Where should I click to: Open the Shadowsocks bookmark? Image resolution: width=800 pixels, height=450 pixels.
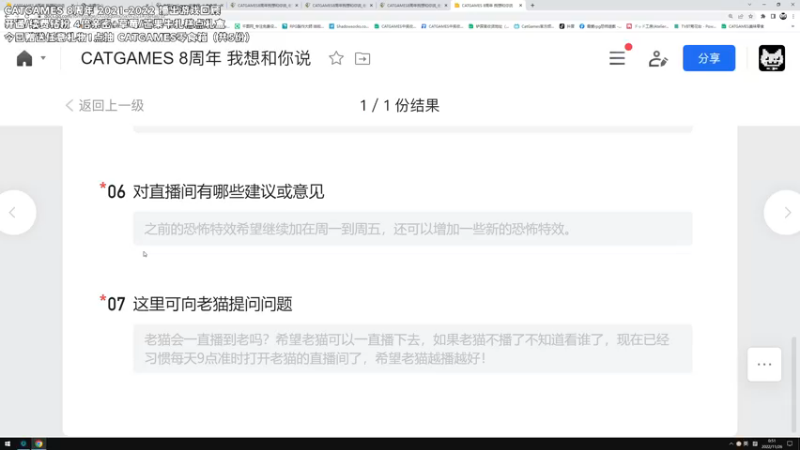point(349,26)
